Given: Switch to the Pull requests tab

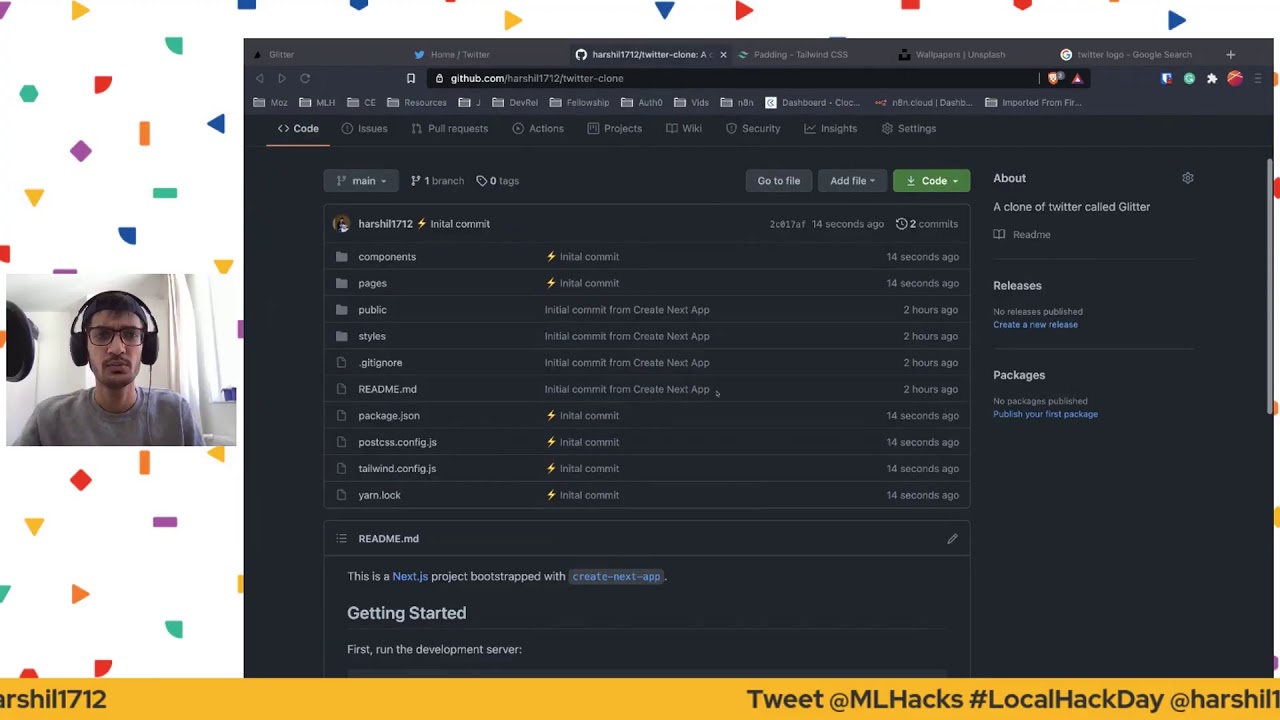Looking at the screenshot, I should 450,128.
